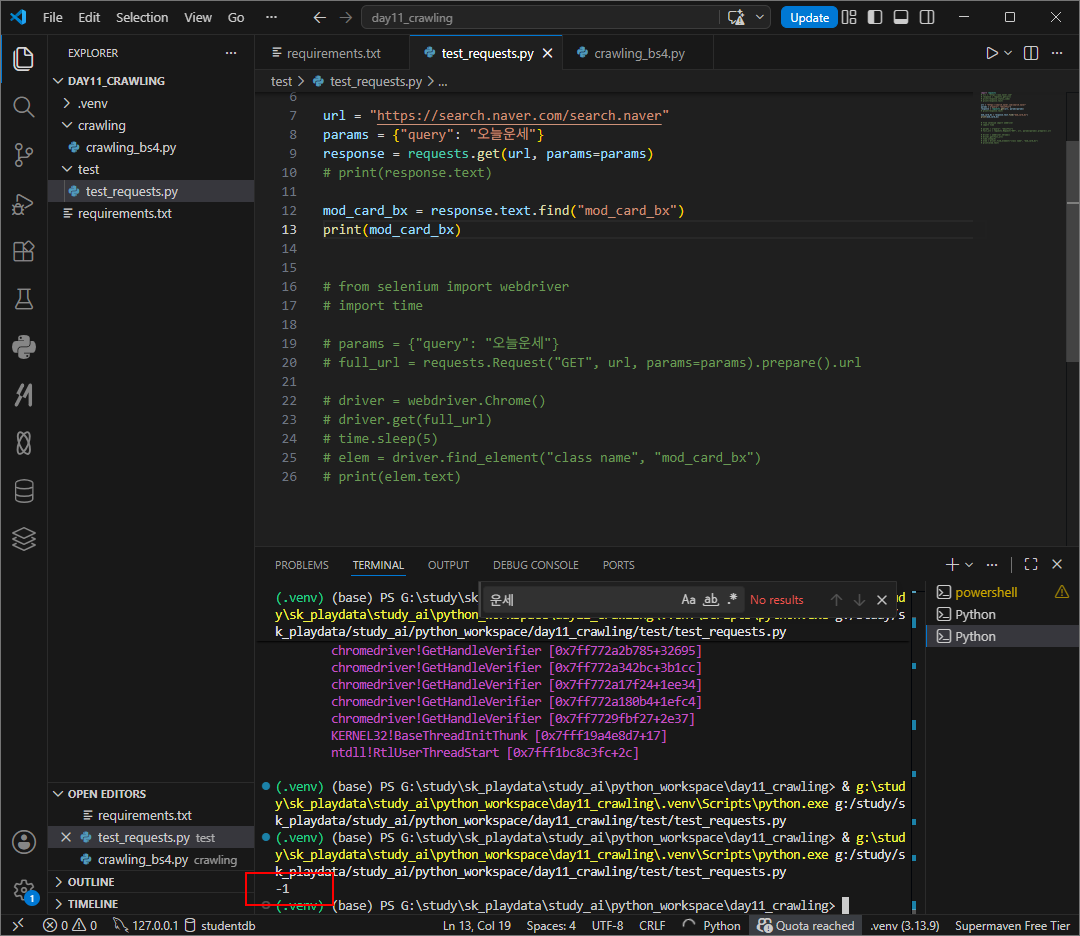Go forward using the navigation arrow
This screenshot has height=936, width=1080.
click(346, 18)
